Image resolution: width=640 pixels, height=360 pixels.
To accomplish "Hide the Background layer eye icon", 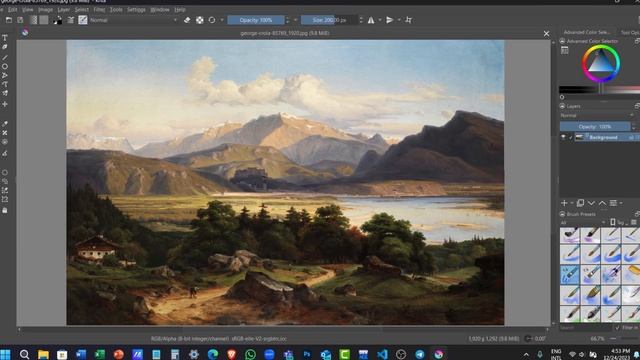I will pos(563,138).
